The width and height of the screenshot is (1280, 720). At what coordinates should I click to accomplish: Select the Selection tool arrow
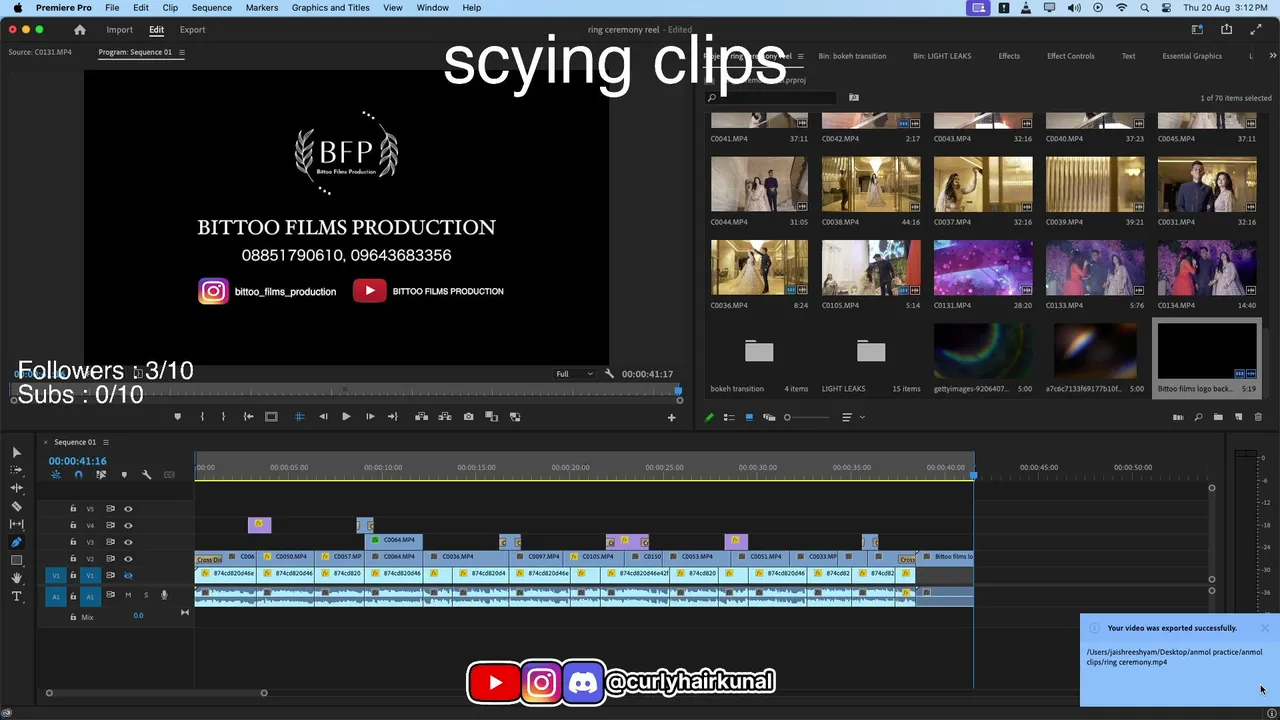click(x=16, y=453)
